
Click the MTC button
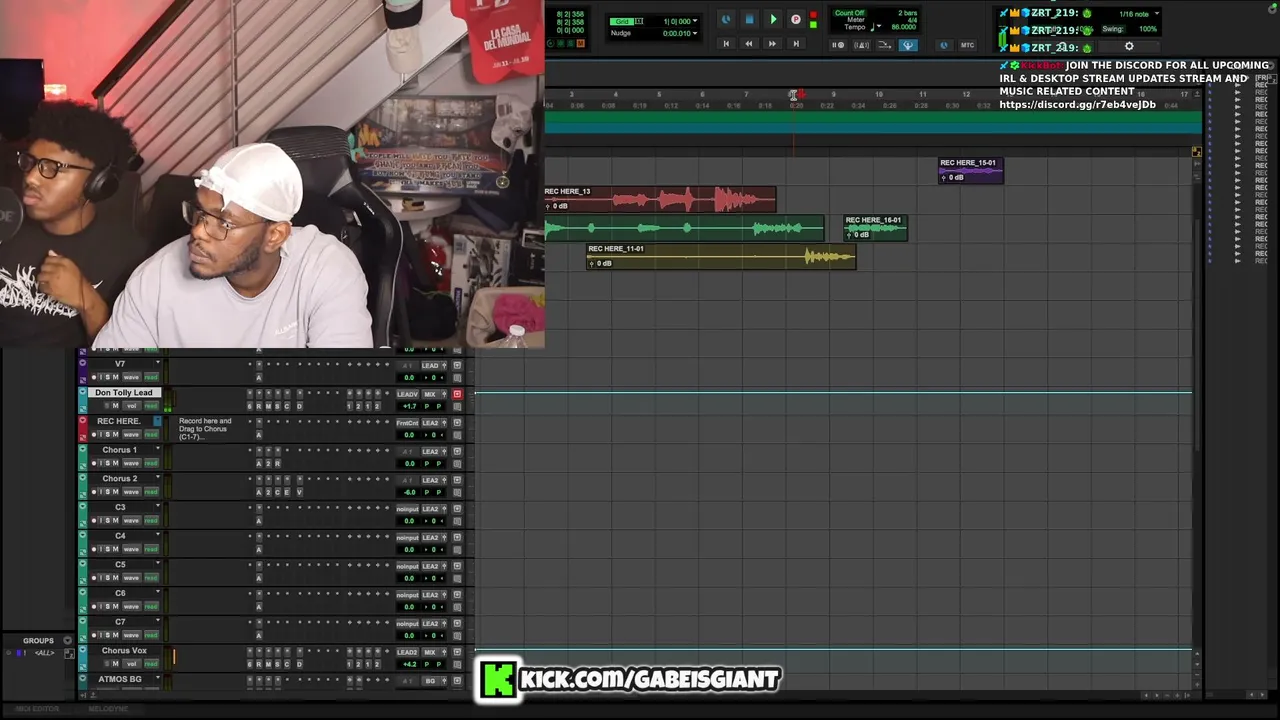tap(967, 45)
